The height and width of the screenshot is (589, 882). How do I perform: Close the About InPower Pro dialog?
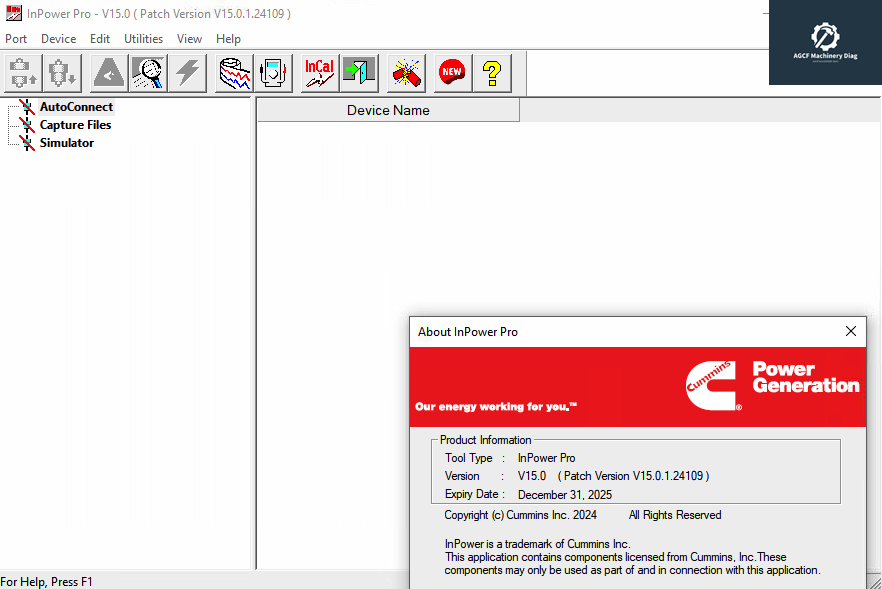pyautogui.click(x=851, y=331)
